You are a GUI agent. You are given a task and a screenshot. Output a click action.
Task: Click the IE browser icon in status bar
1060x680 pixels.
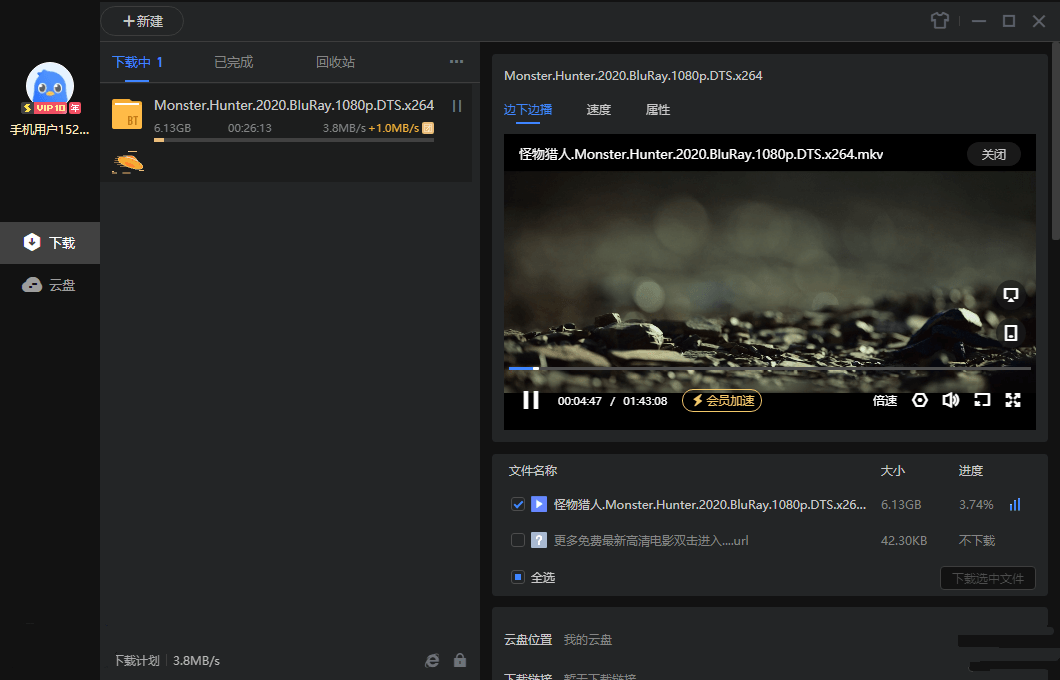pyautogui.click(x=431, y=660)
